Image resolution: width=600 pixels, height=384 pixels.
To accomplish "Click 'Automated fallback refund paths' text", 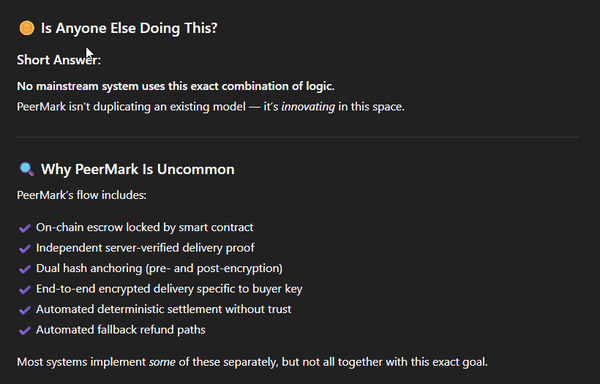I will [121, 330].
